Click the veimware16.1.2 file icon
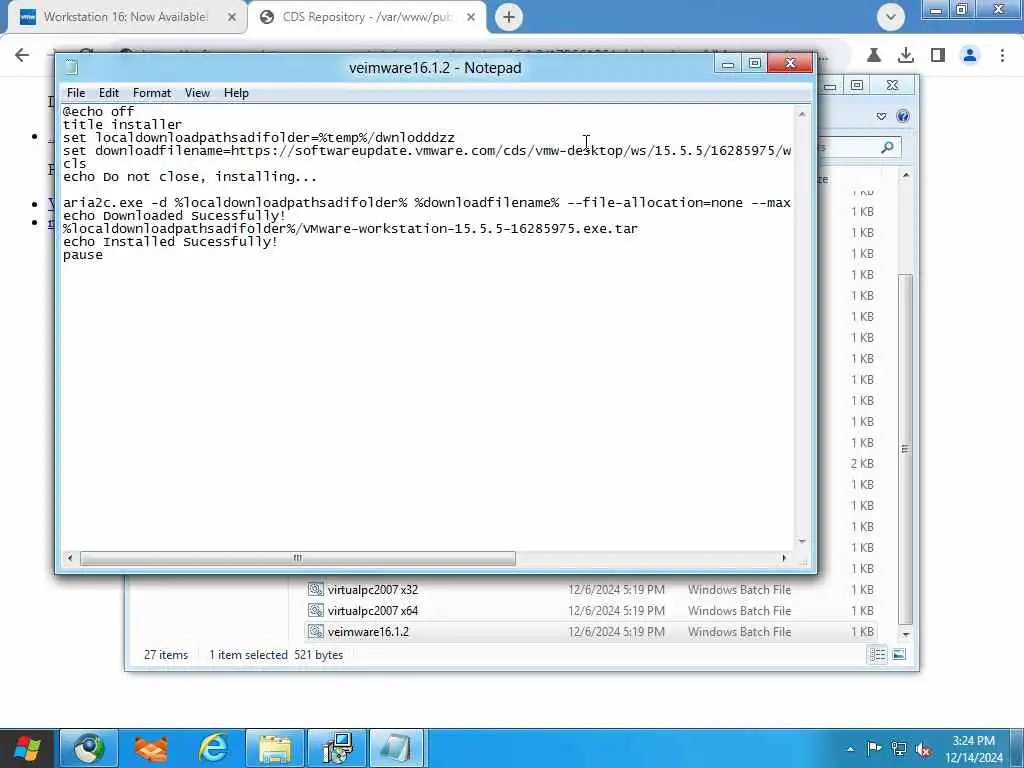This screenshot has width=1024, height=768. click(315, 632)
